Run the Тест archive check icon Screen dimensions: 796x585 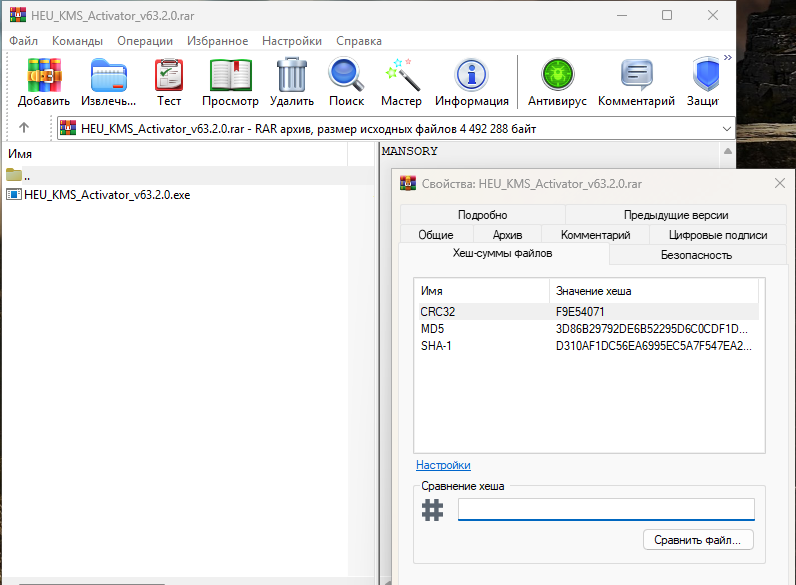click(x=169, y=75)
